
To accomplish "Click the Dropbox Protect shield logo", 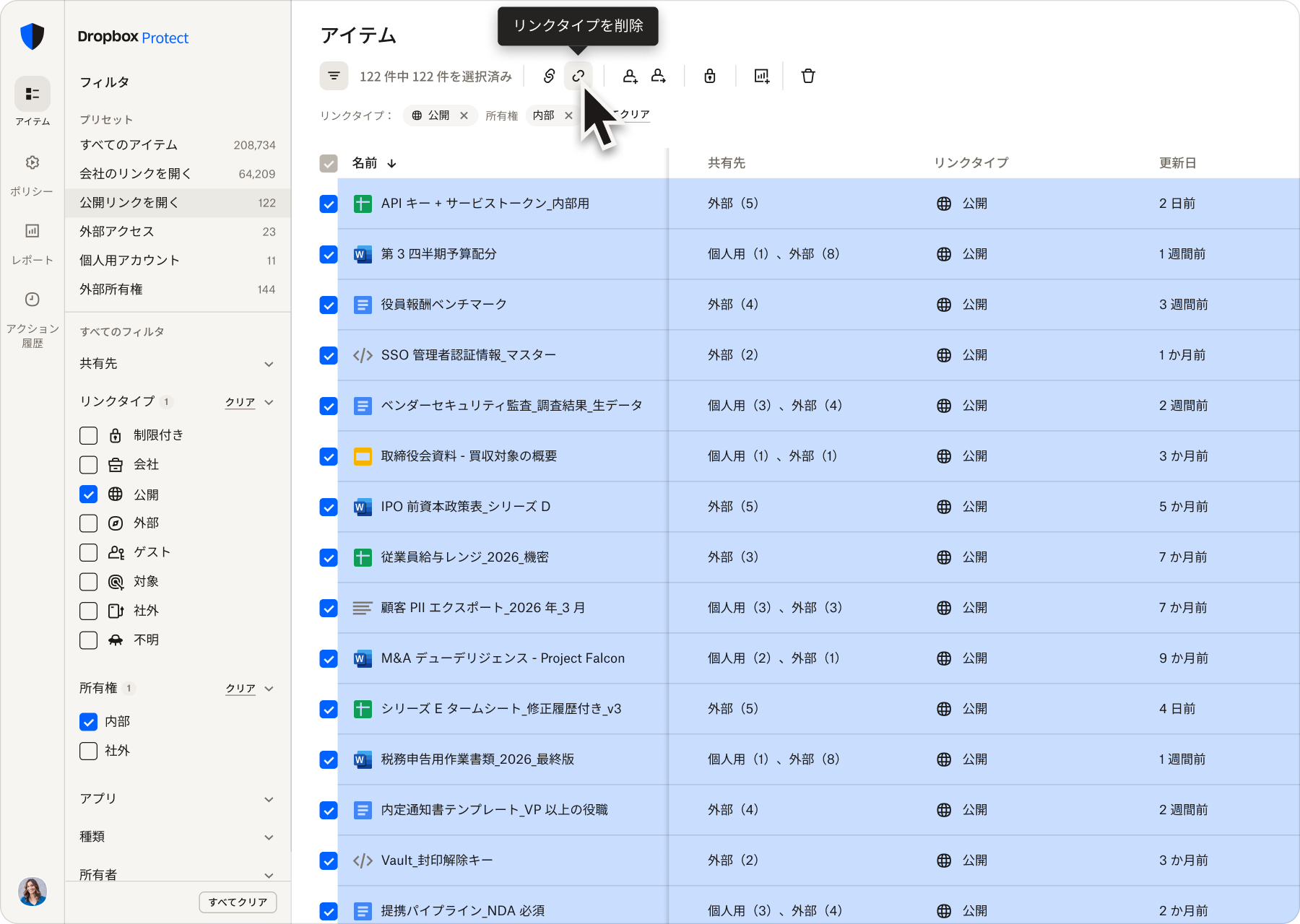I will pyautogui.click(x=32, y=36).
